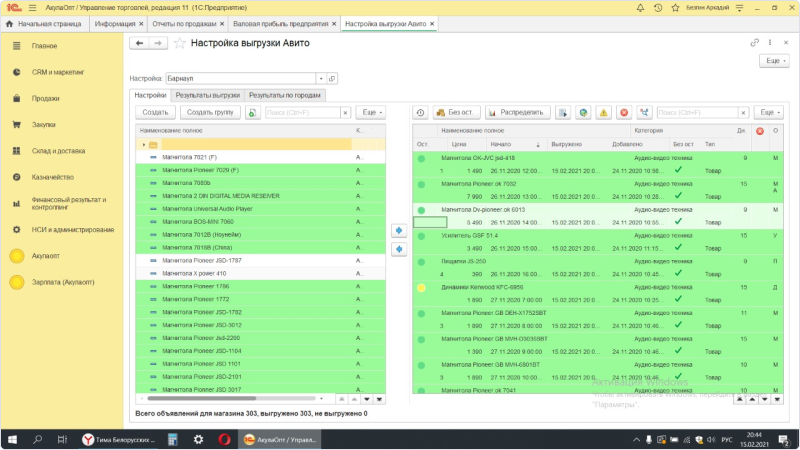Click the red cross delete toolbar icon
This screenshot has height=450, width=800.
pos(623,113)
